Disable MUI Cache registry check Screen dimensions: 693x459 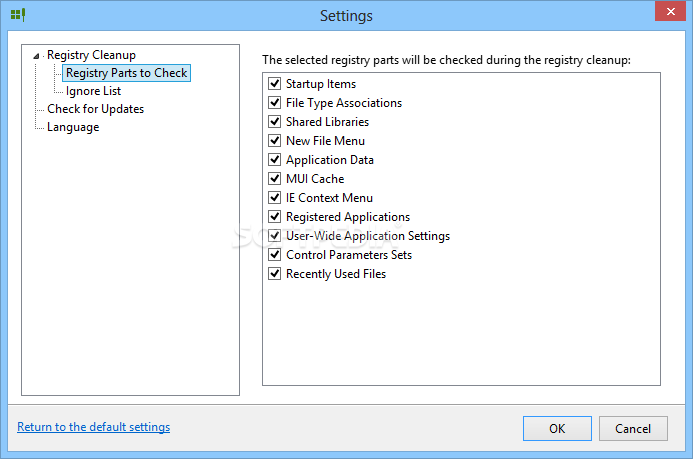coord(274,178)
